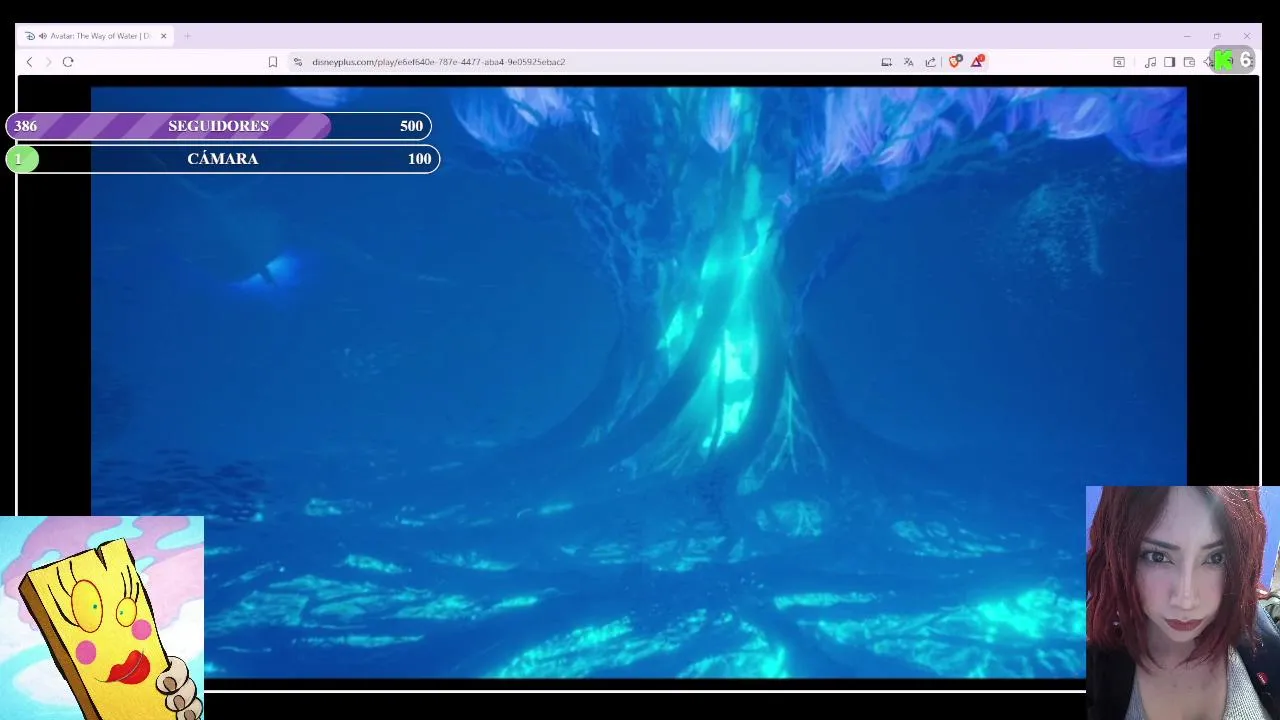Click the SEGUIDORES follower goal bar

219,126
